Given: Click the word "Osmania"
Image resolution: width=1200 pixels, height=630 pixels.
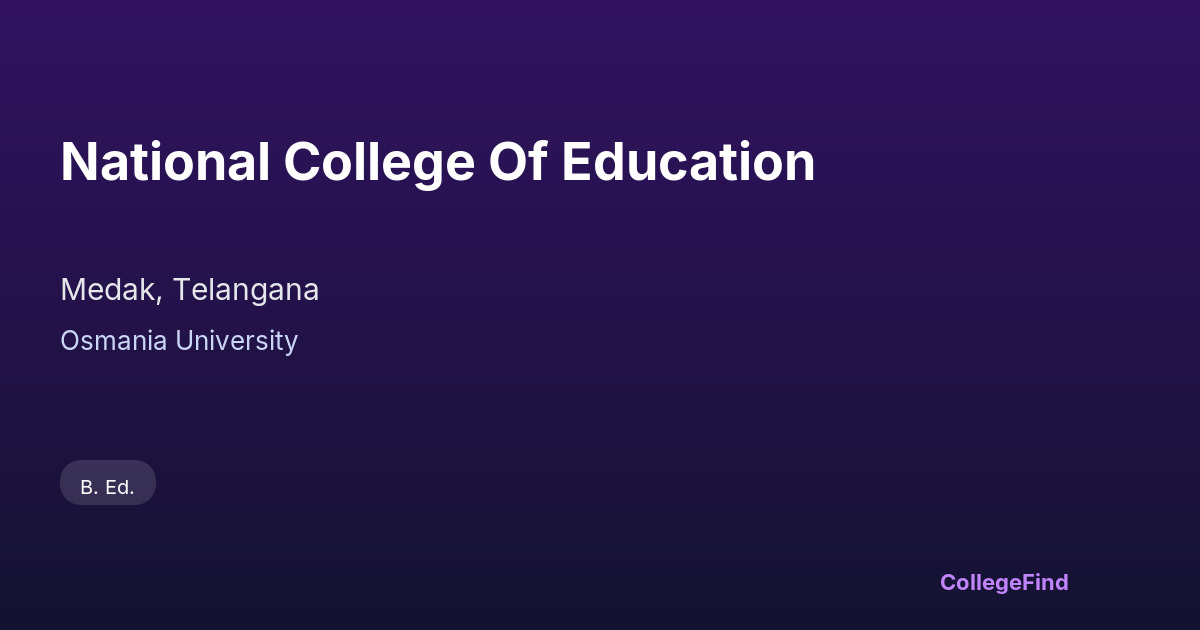Looking at the screenshot, I should click(x=113, y=341).
